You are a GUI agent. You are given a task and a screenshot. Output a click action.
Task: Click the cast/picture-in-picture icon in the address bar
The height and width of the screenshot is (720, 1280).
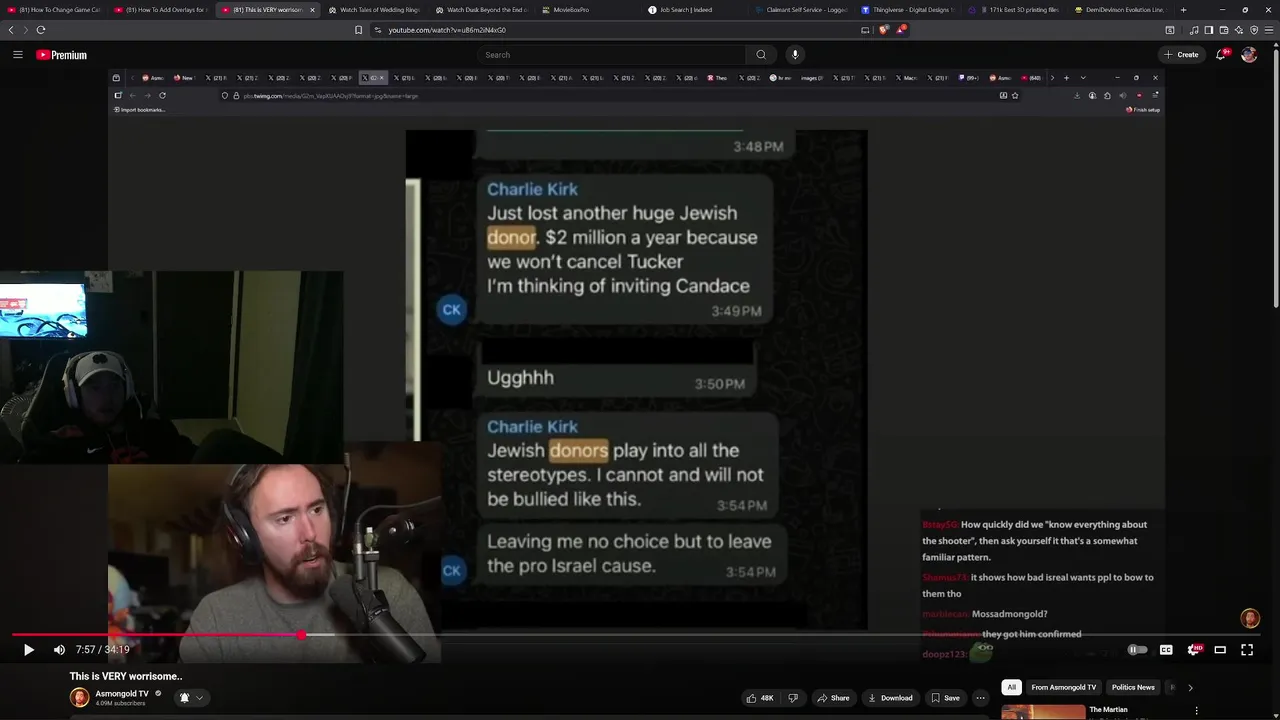click(x=865, y=30)
